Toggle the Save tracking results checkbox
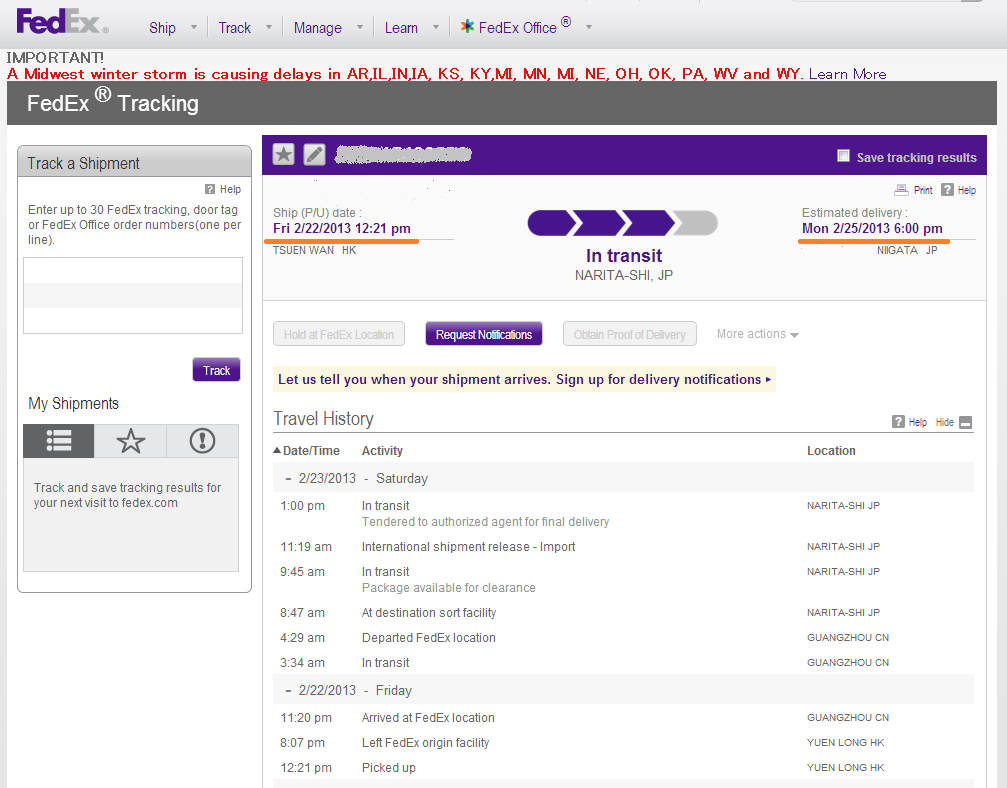 [843, 155]
